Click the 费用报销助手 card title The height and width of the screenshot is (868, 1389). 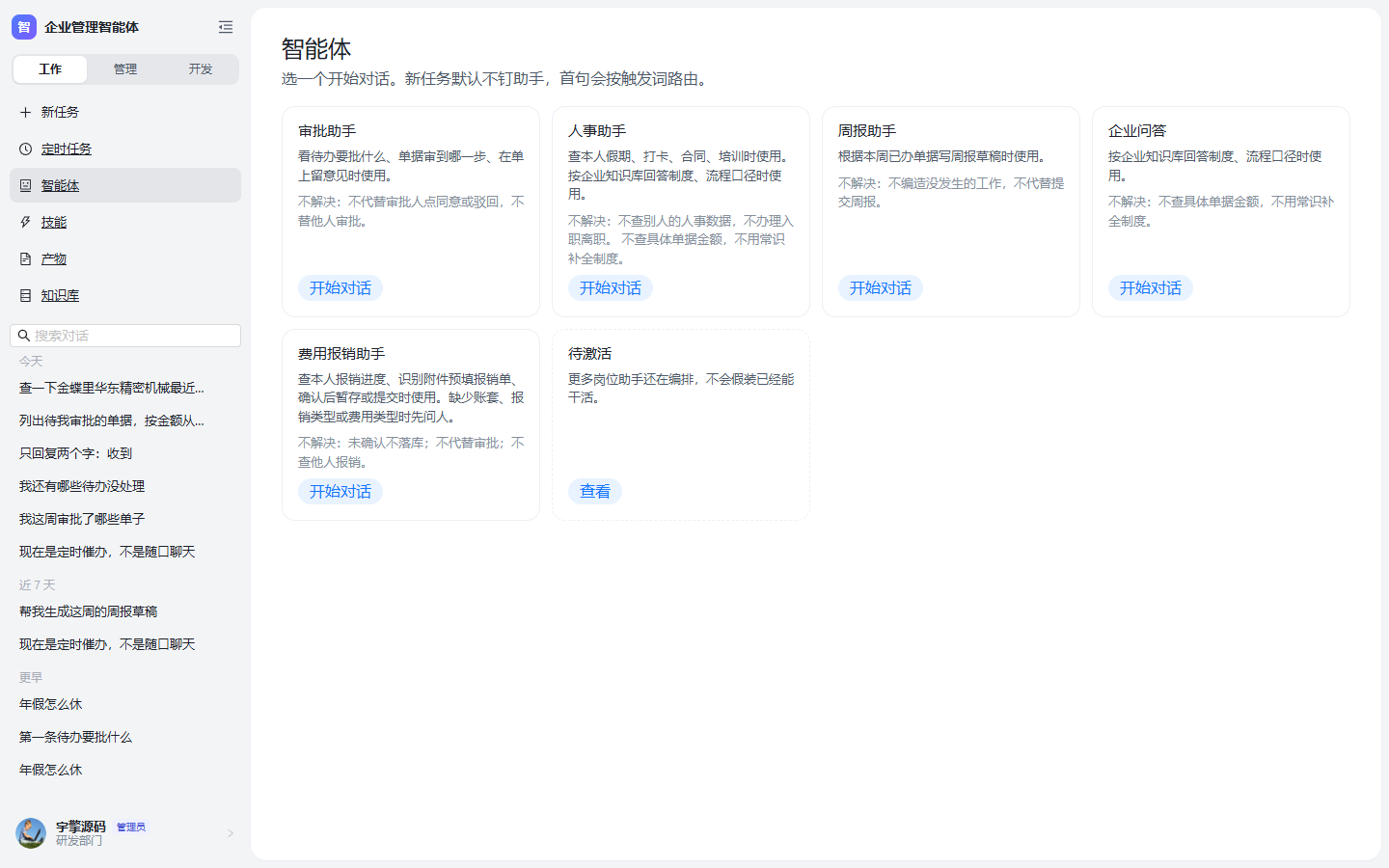click(341, 354)
